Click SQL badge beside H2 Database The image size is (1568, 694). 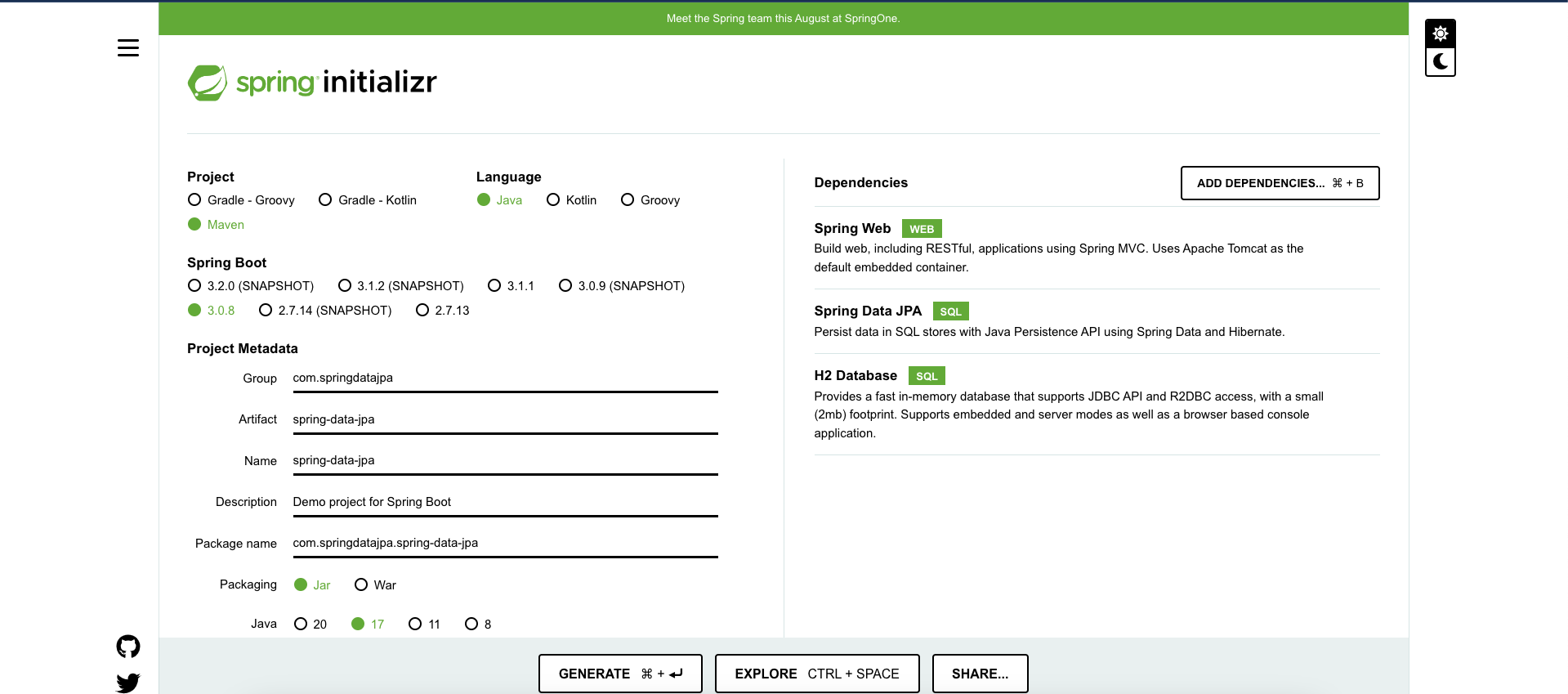[927, 376]
